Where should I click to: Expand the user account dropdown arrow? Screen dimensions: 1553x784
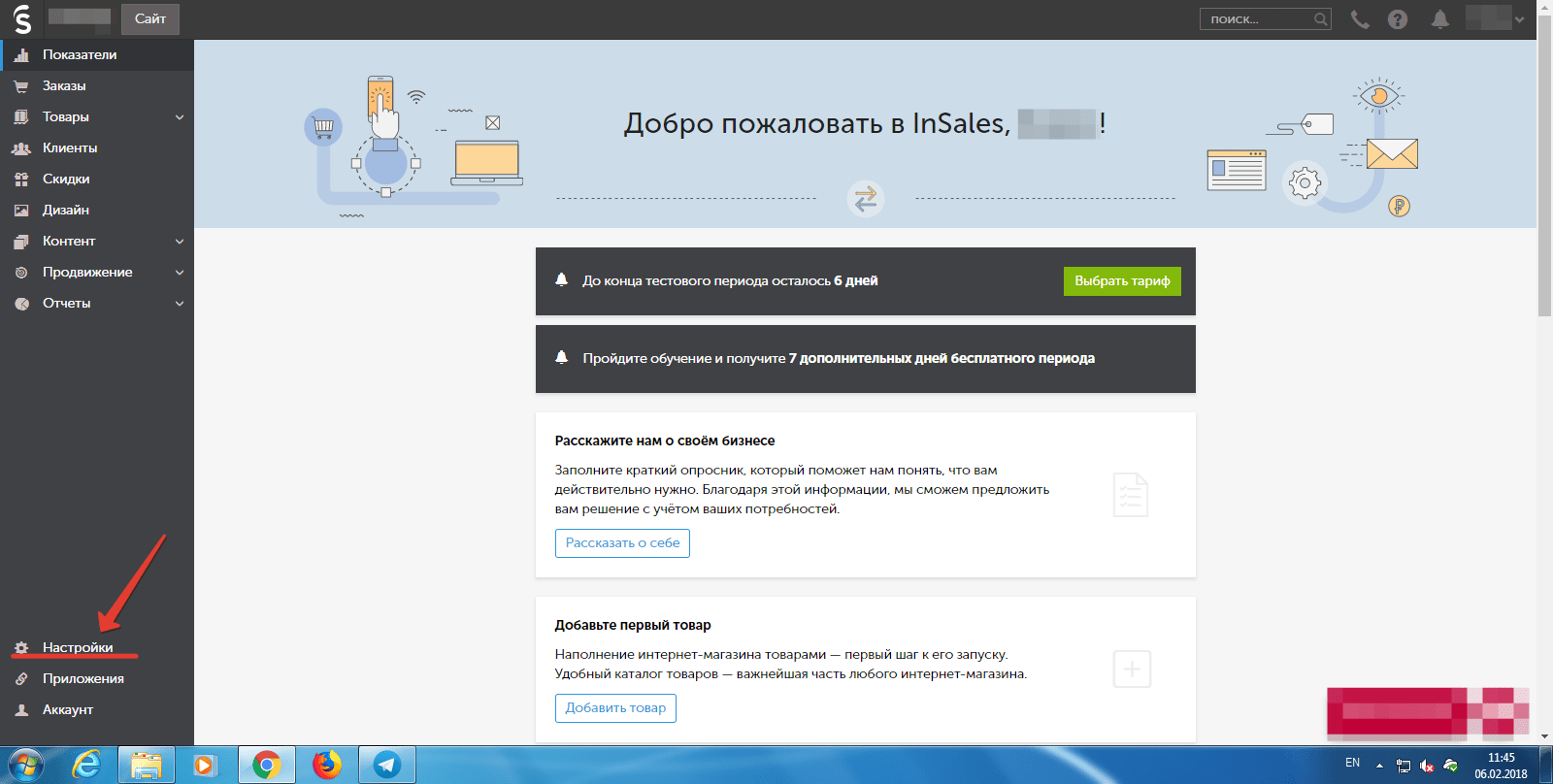[1519, 19]
